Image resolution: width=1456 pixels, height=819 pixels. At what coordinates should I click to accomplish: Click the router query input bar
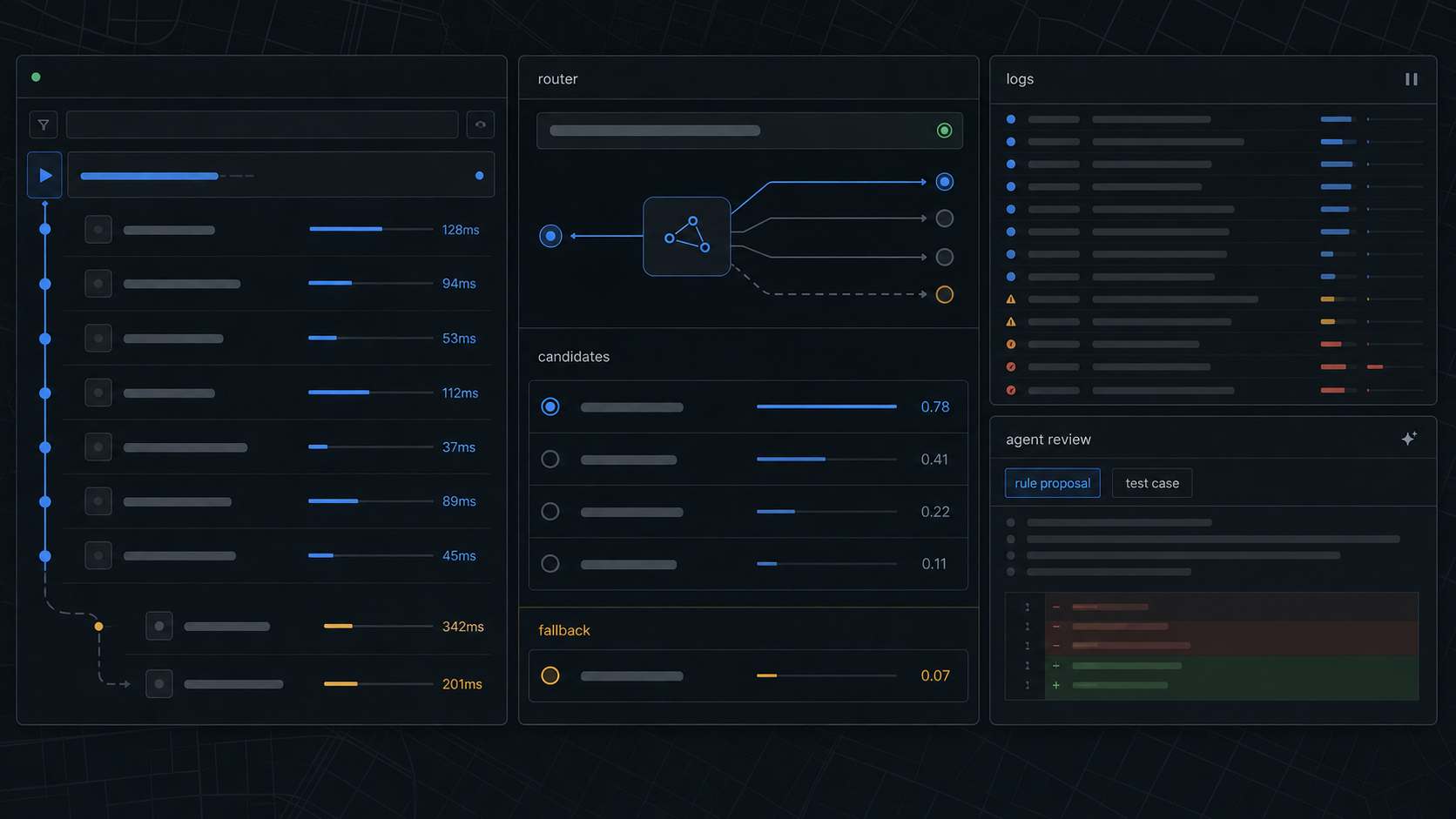click(750, 131)
